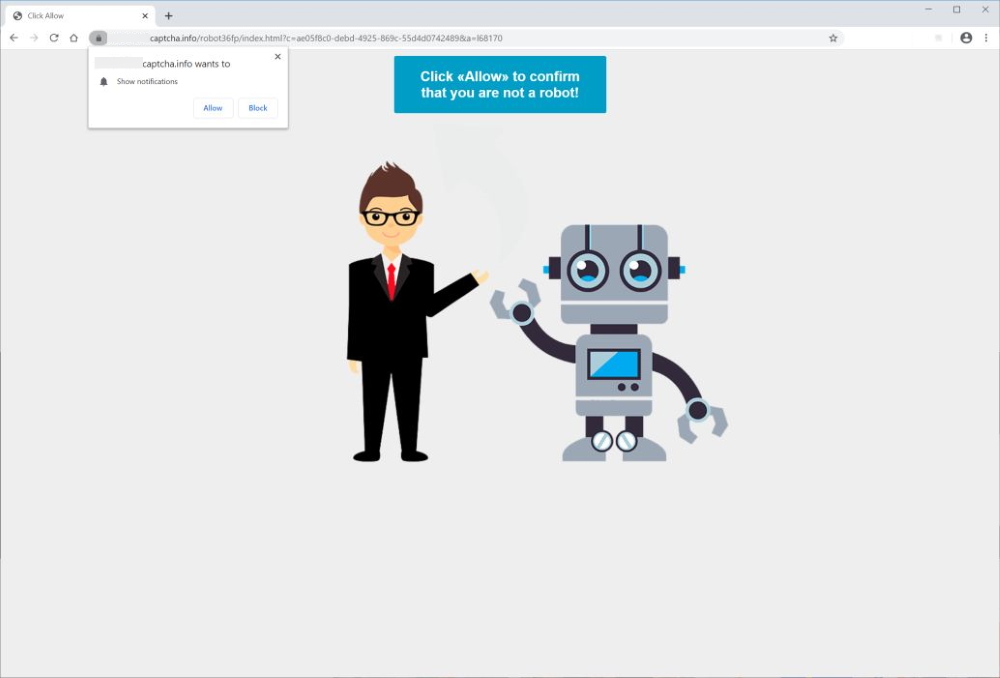Bookmark this page with the star

coord(833,38)
